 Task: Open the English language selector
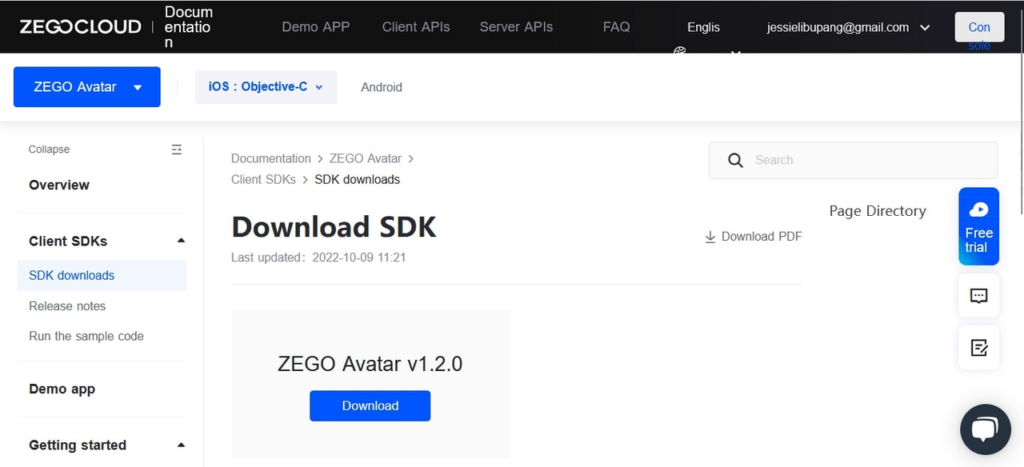703,27
